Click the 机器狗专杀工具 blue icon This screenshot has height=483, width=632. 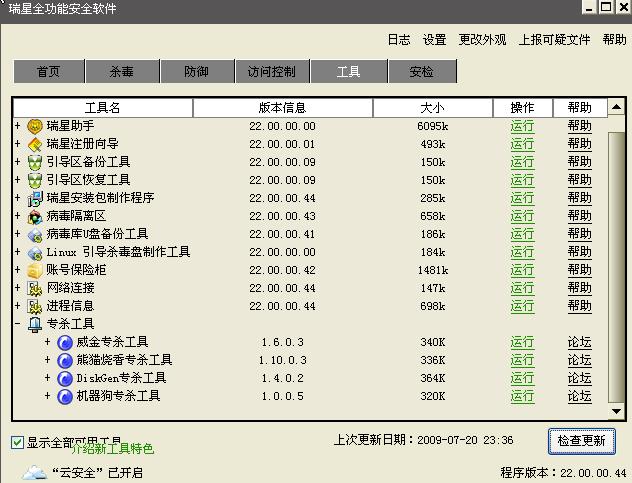point(65,396)
